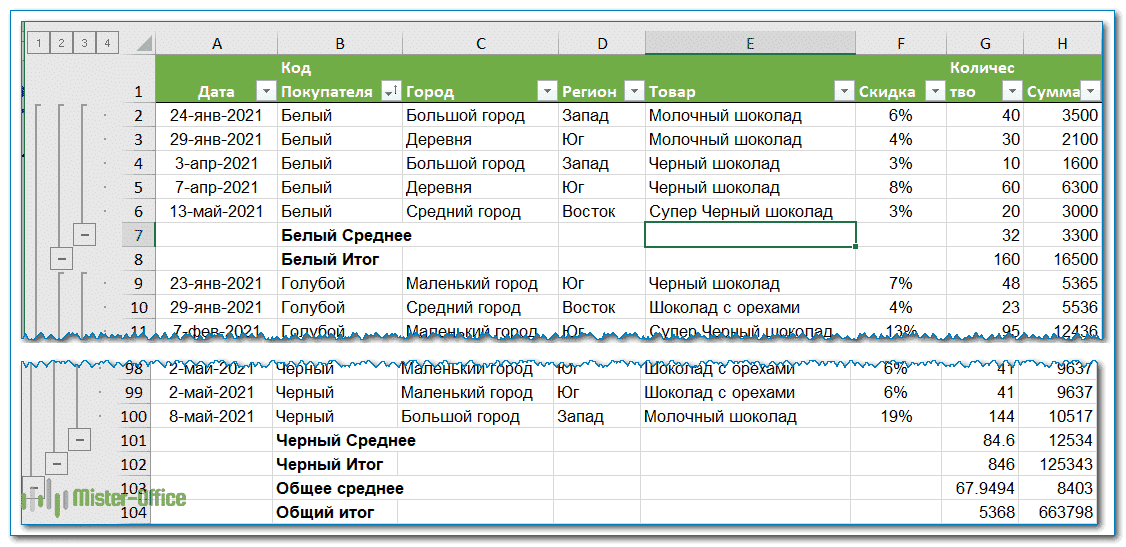The image size is (1126, 547).
Task: Open the Скидка column filter dropdown
Action: (x=934, y=91)
